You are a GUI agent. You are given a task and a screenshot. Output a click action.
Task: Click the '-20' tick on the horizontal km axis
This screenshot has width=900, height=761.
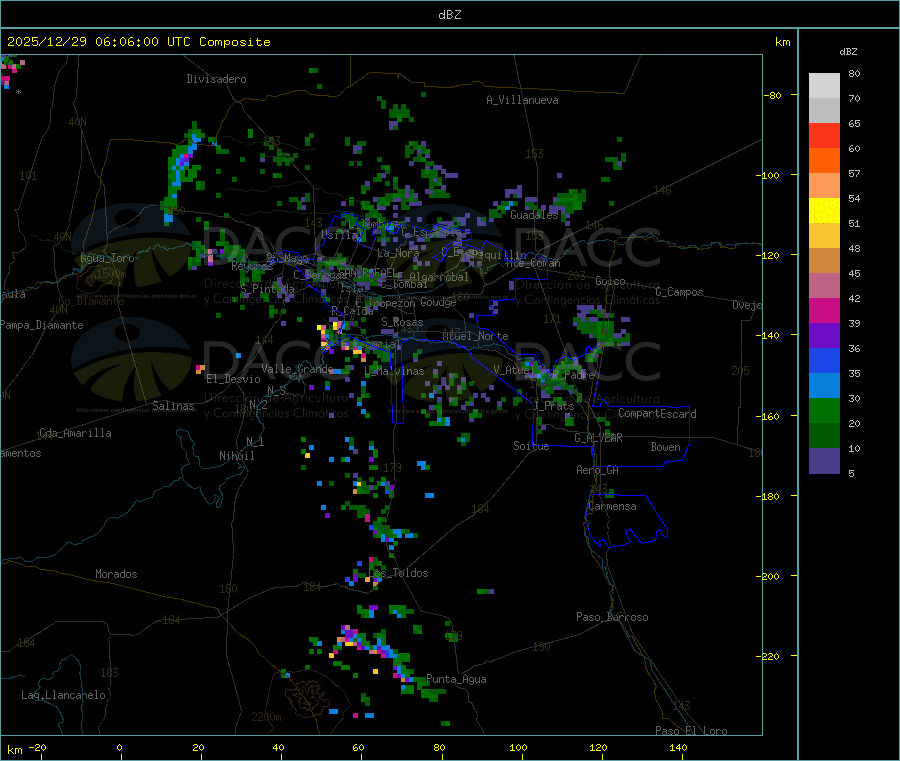tap(37, 747)
